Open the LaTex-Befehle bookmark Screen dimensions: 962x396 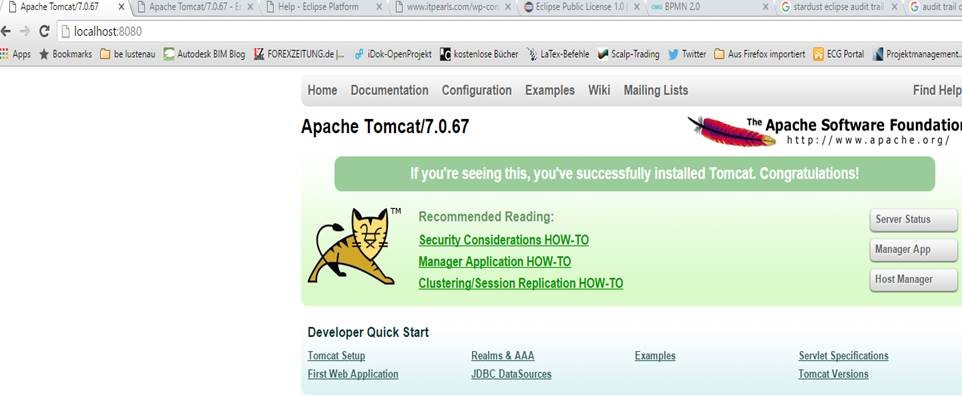click(x=558, y=54)
